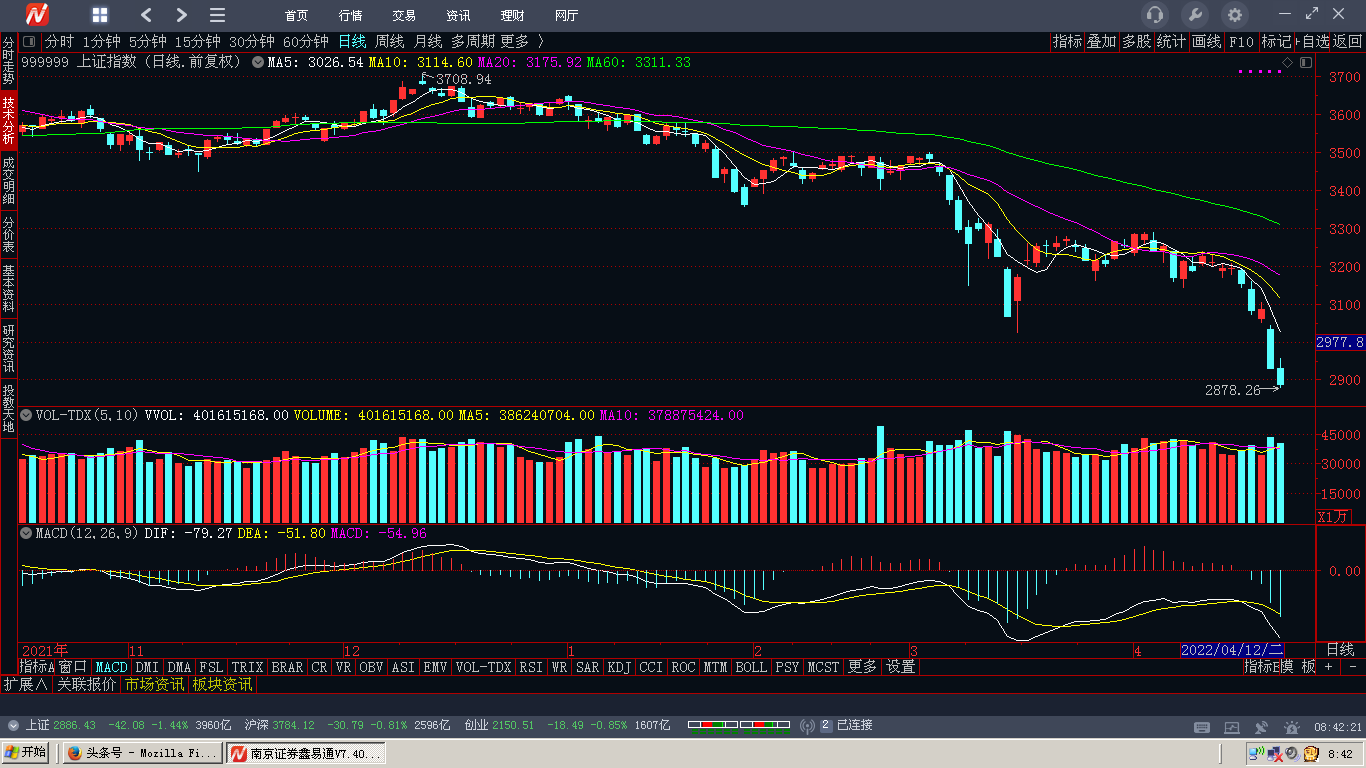Image resolution: width=1366 pixels, height=768 pixels.
Task: Expand the 更多 periods dropdown
Action: click(x=522, y=41)
